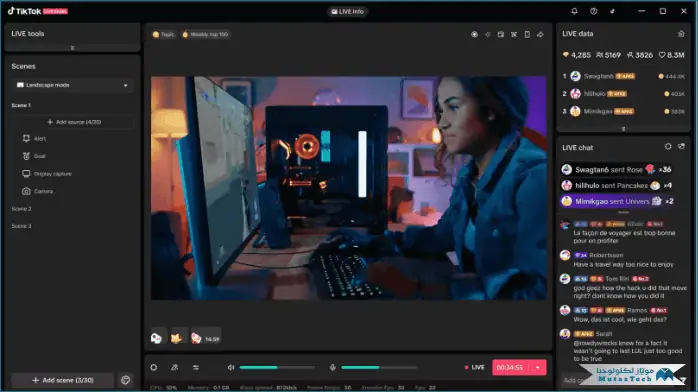Open the notifications bell in title bar

(x=574, y=11)
